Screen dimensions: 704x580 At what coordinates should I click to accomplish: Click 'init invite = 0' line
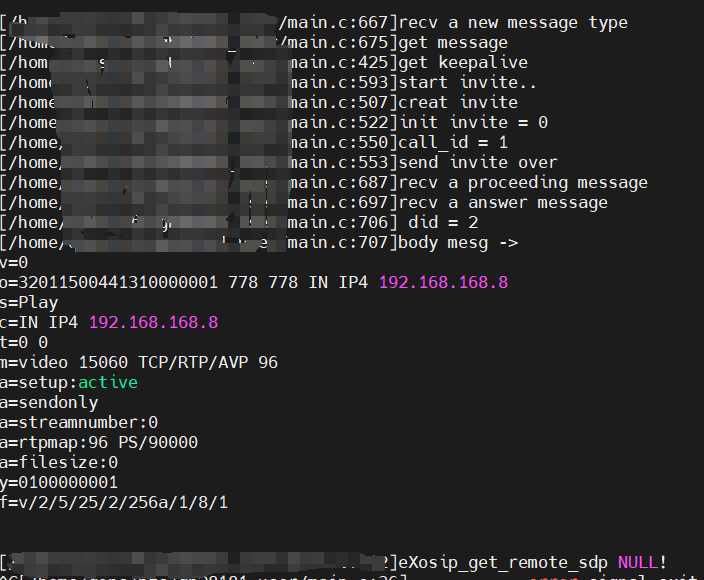tap(473, 123)
